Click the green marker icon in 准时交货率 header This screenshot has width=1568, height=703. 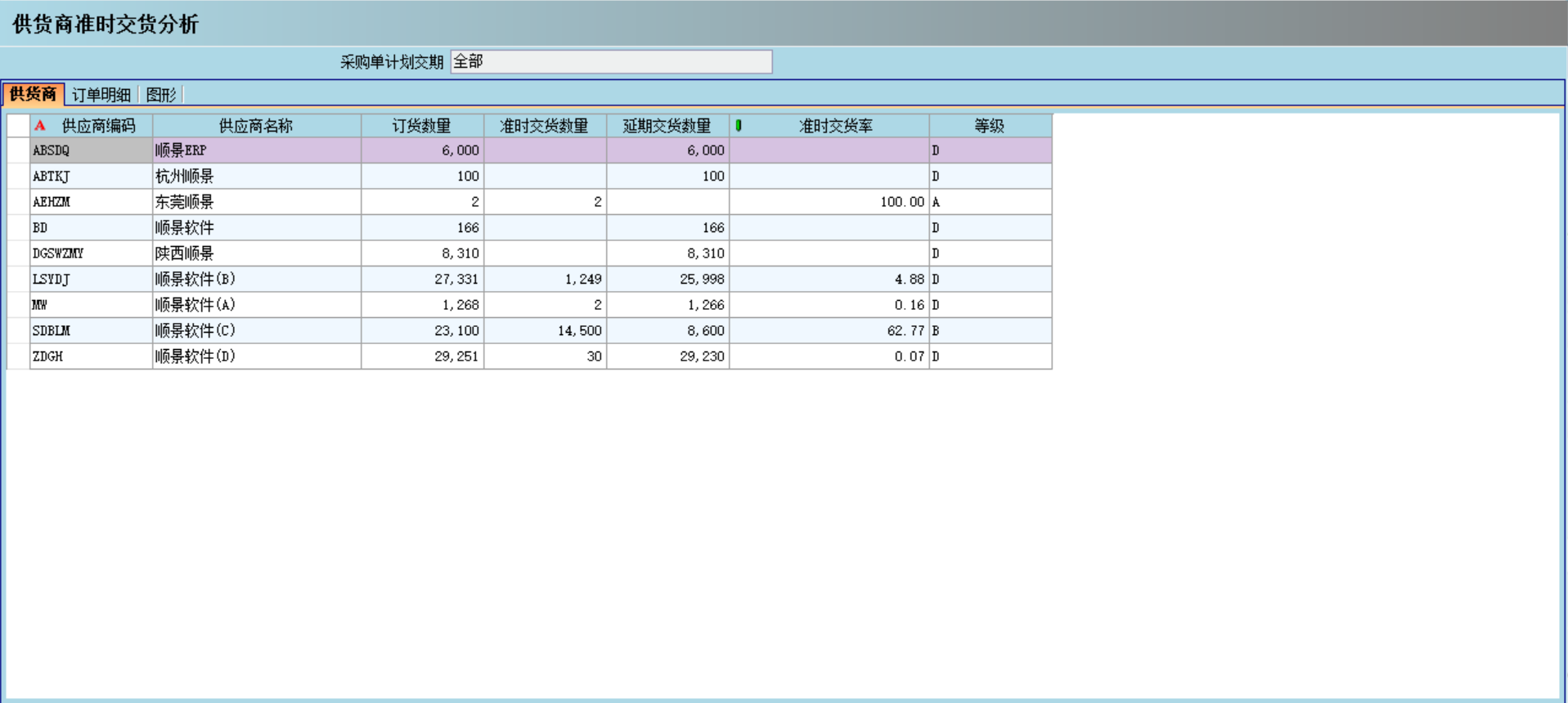[739, 126]
